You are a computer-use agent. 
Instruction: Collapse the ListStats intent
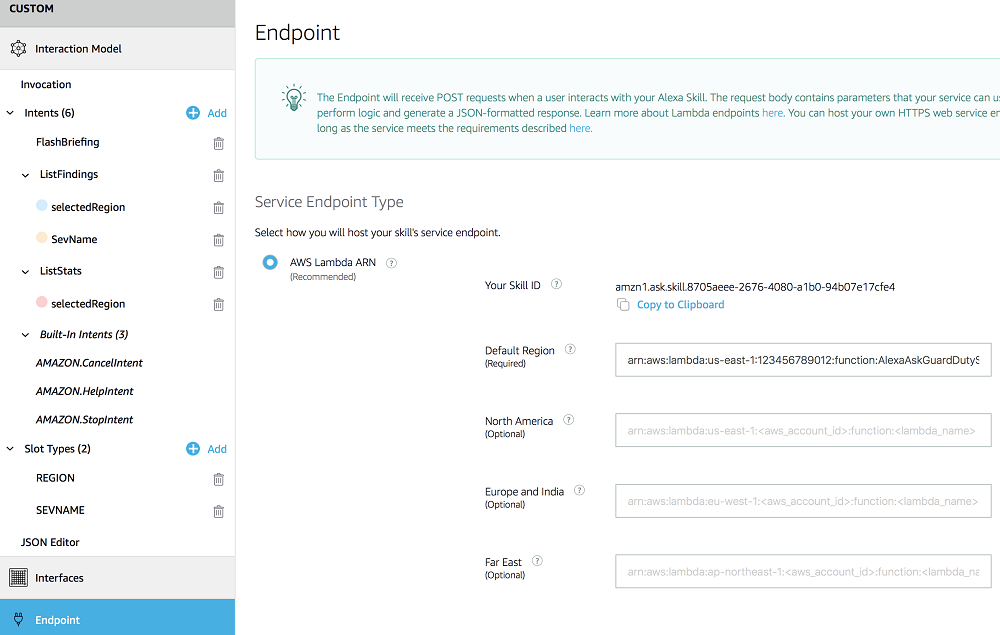(26, 271)
